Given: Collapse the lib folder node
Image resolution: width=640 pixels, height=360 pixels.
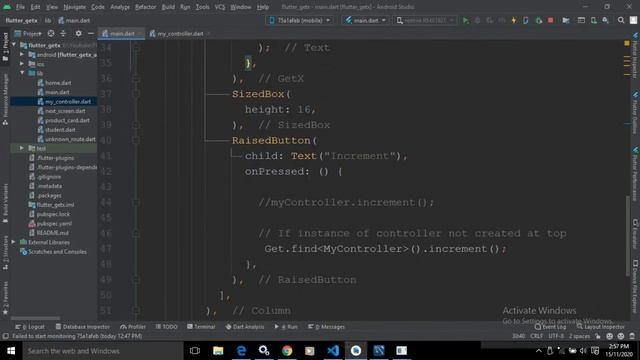Looking at the screenshot, I should [x=22, y=73].
